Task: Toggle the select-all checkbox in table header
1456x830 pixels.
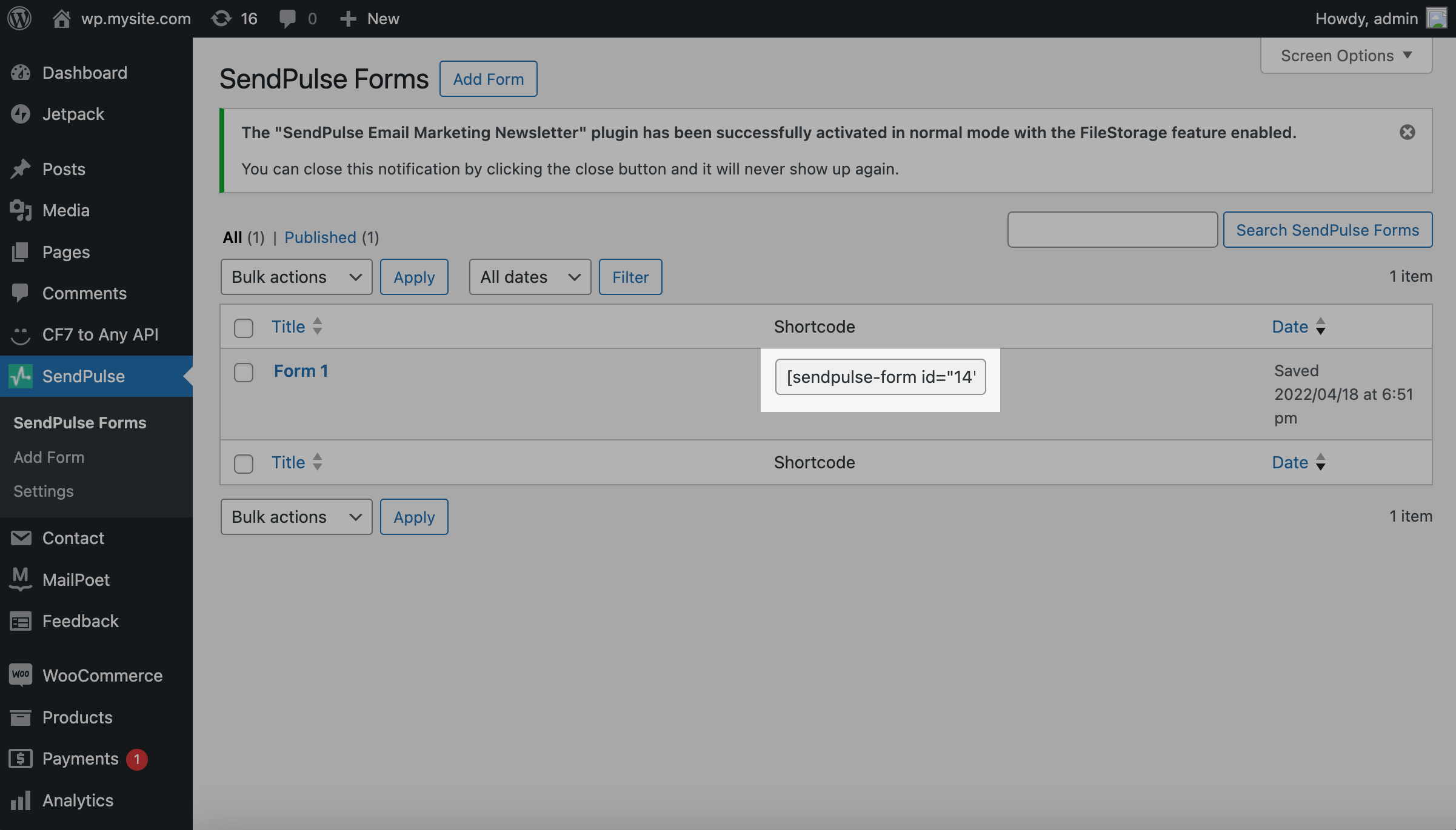Action: click(x=244, y=328)
